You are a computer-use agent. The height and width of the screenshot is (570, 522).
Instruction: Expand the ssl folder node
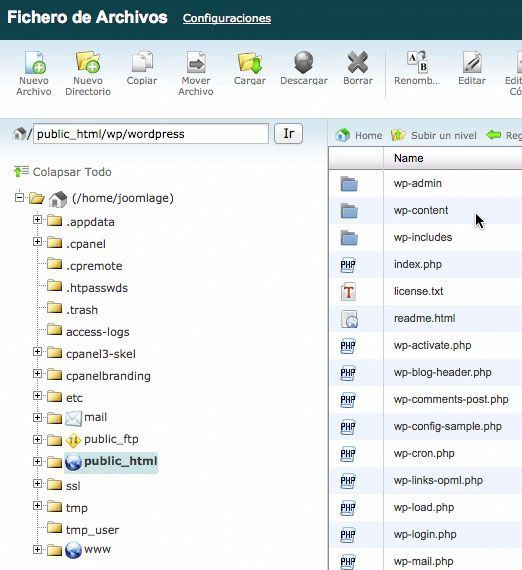37,483
